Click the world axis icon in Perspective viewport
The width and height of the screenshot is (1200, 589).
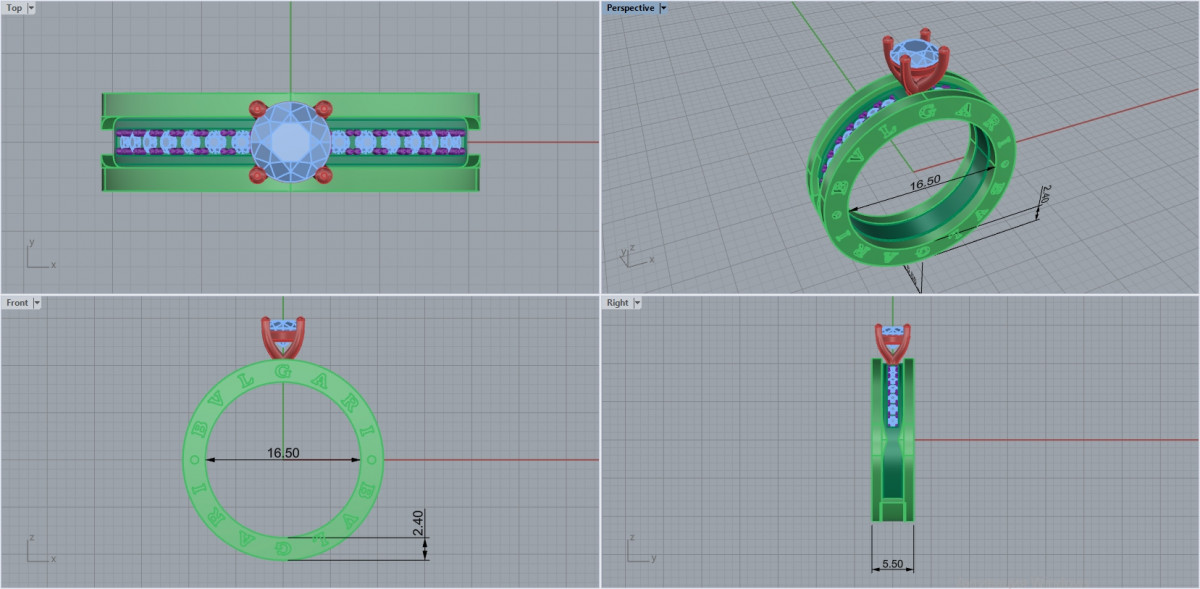(632, 255)
